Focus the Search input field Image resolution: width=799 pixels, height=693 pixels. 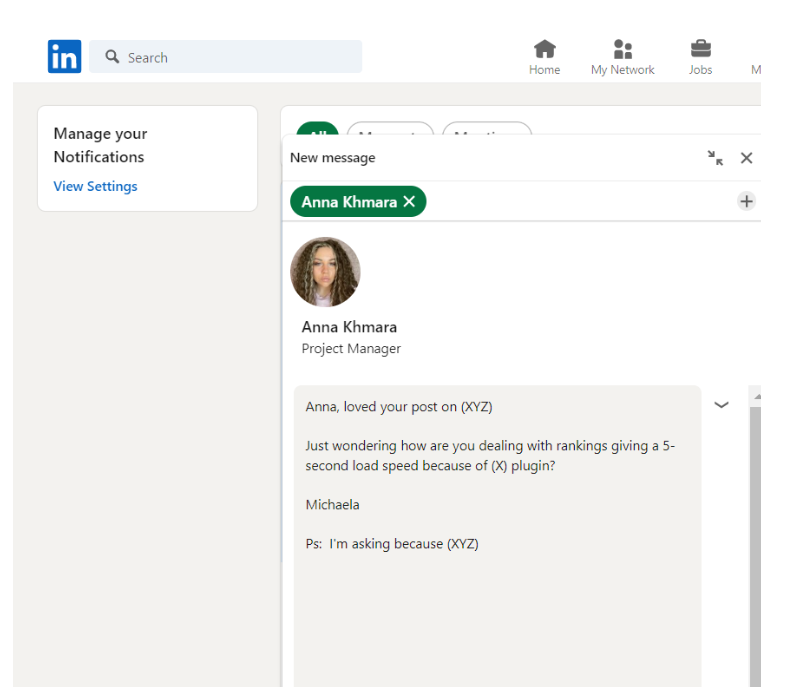(225, 57)
